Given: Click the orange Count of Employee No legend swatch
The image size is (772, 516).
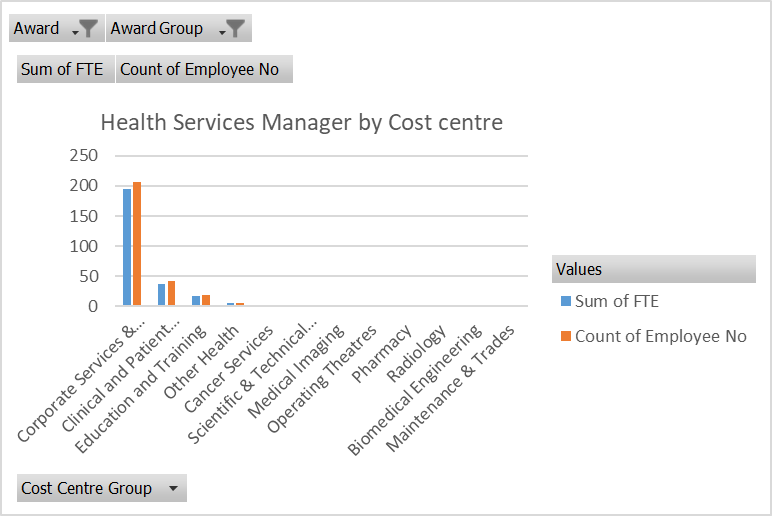Looking at the screenshot, I should [566, 336].
